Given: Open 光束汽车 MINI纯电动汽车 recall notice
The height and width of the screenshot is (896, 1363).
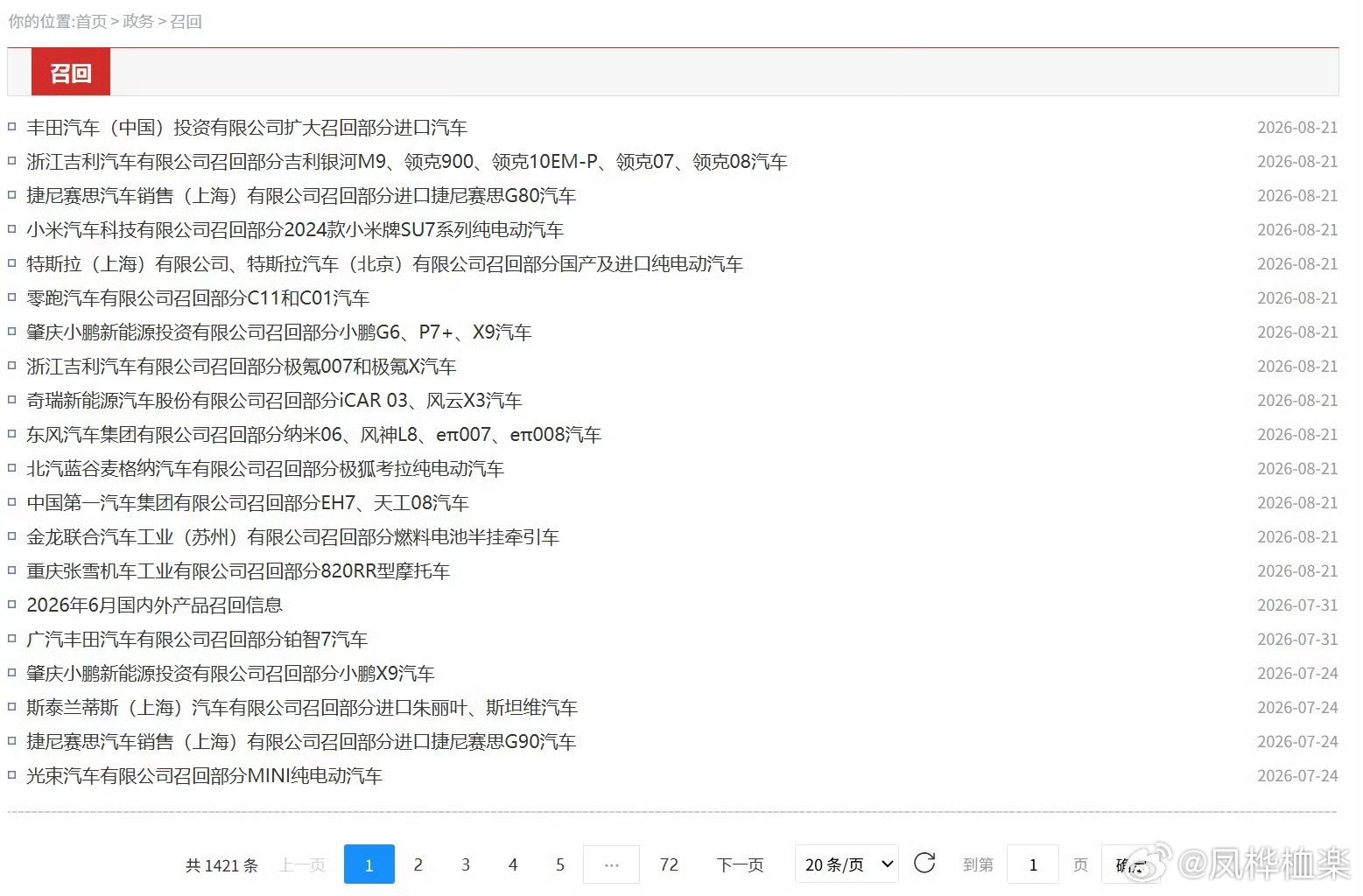Looking at the screenshot, I should [x=204, y=776].
